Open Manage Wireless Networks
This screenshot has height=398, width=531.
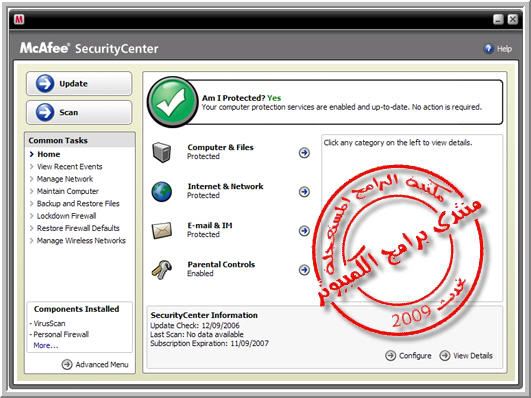click(81, 240)
